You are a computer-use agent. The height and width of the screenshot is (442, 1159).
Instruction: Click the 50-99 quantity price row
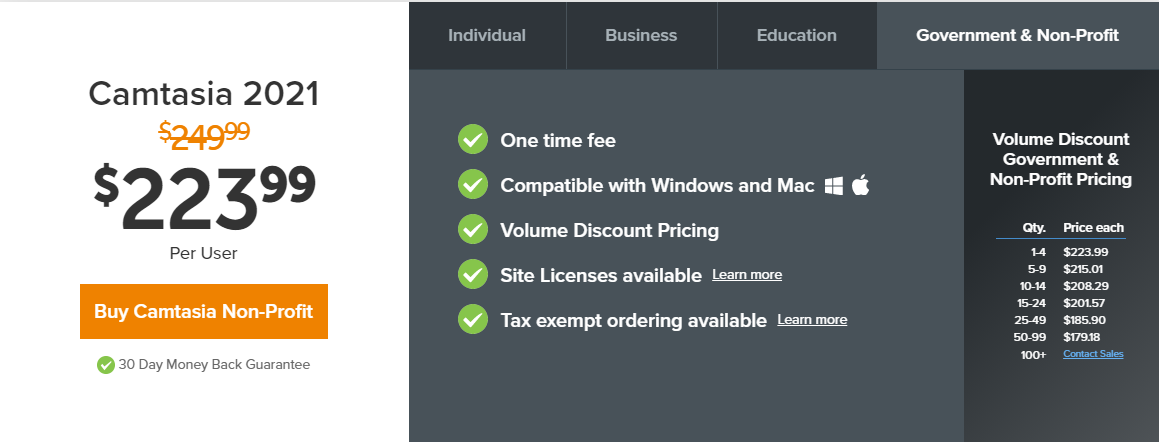[x=1060, y=337]
